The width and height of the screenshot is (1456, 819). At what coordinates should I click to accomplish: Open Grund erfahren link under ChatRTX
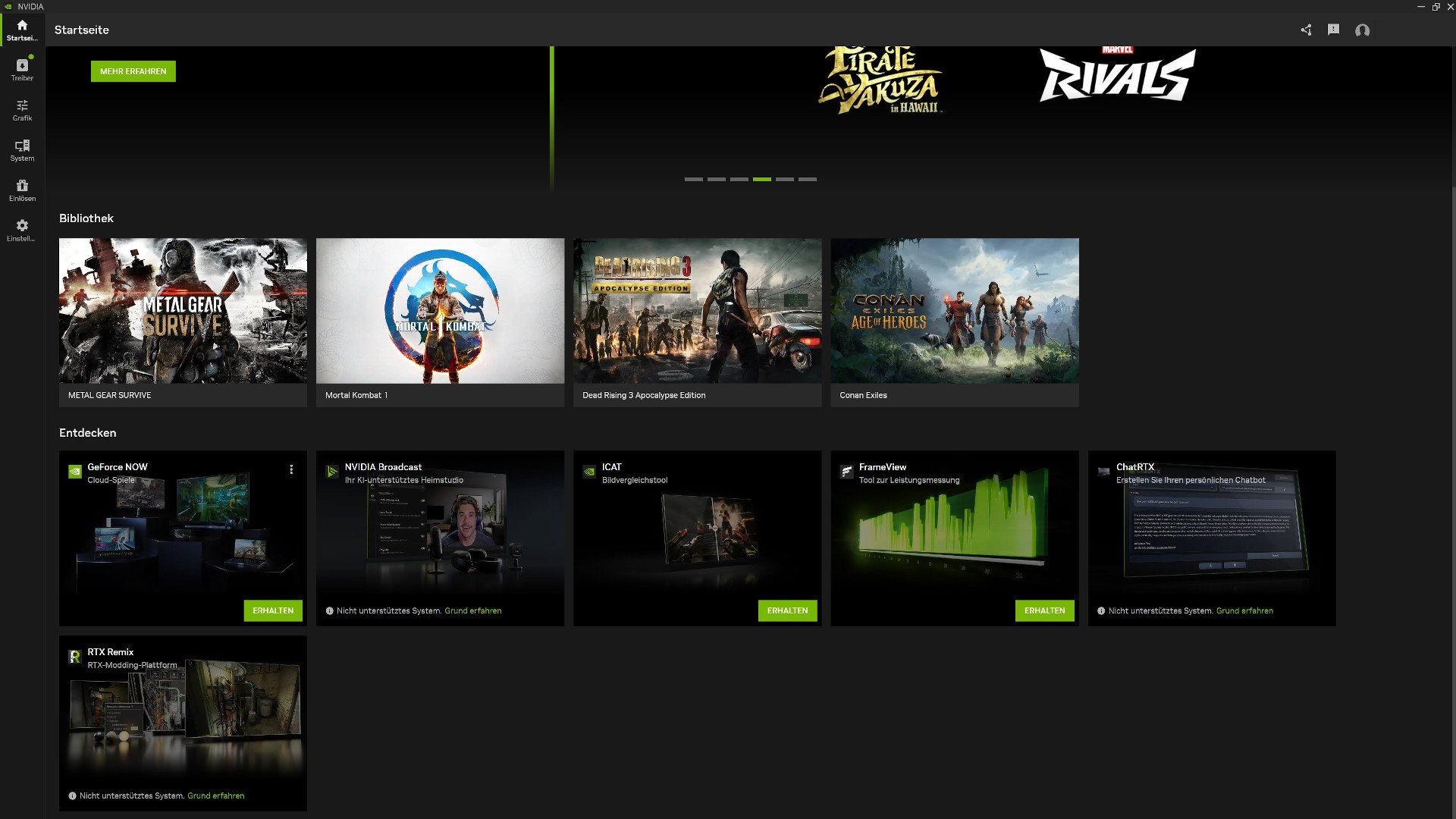[1244, 610]
